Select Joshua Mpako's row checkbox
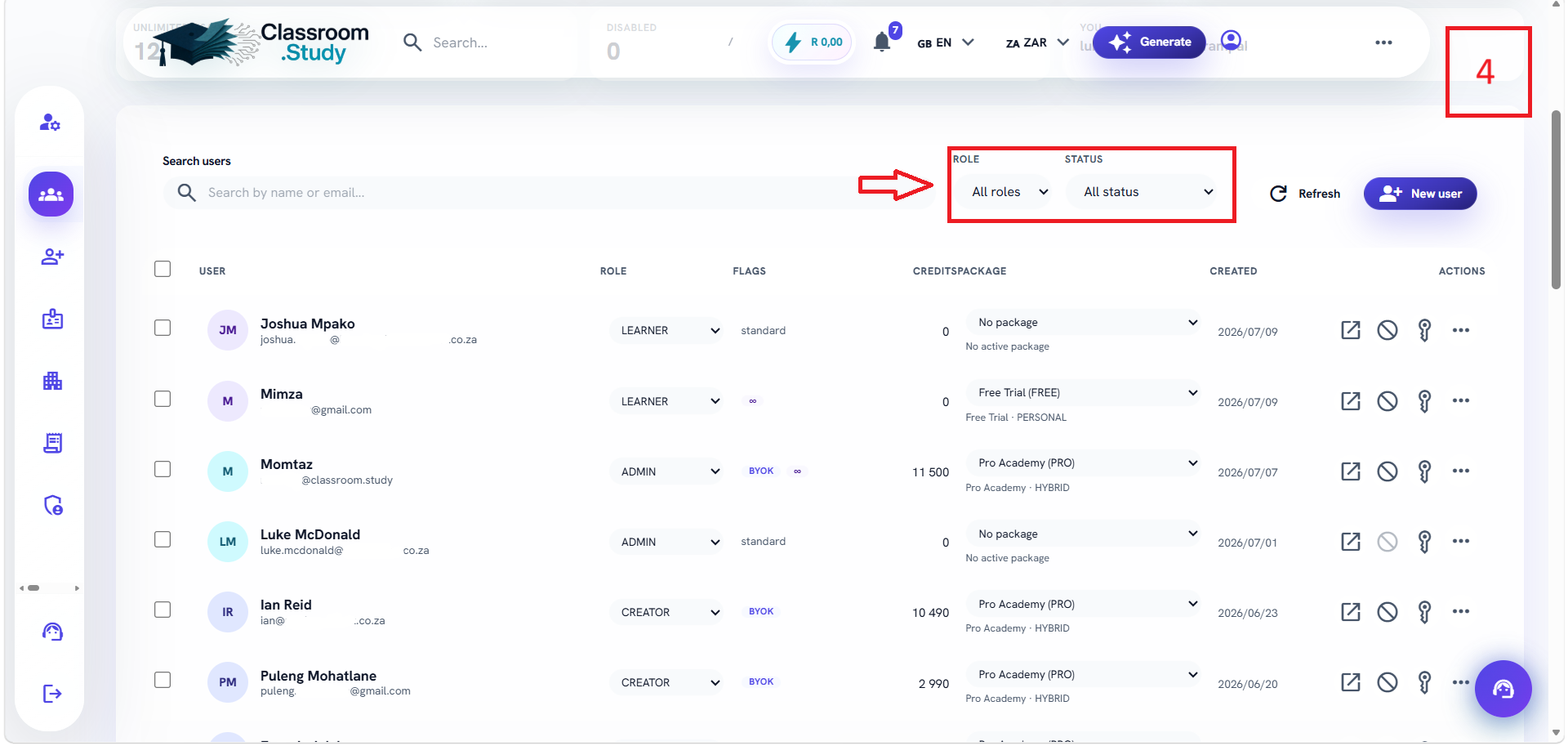The width and height of the screenshot is (1568, 746). tap(163, 328)
